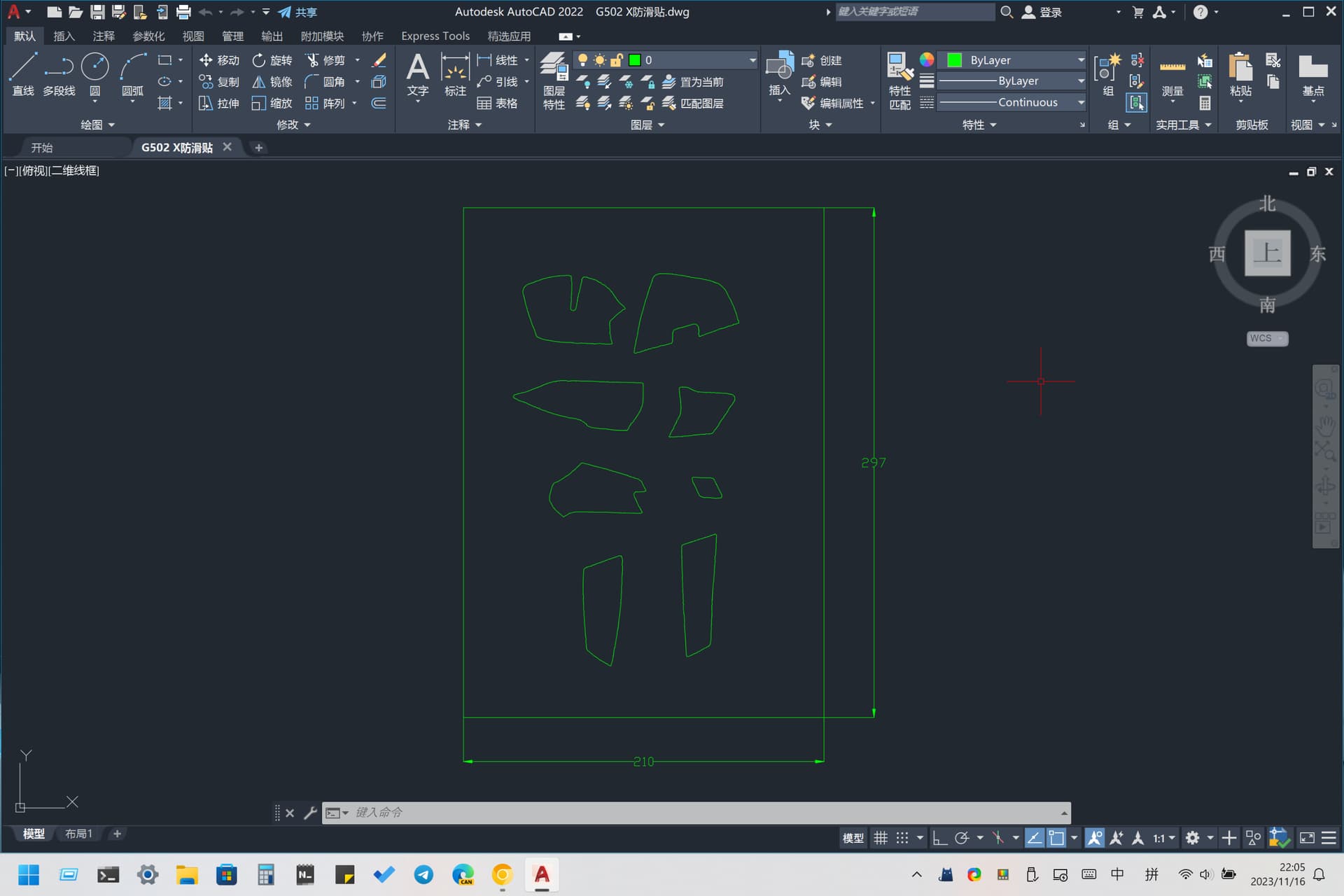Click the WCS coordinate system button
1344x896 pixels.
(1266, 338)
